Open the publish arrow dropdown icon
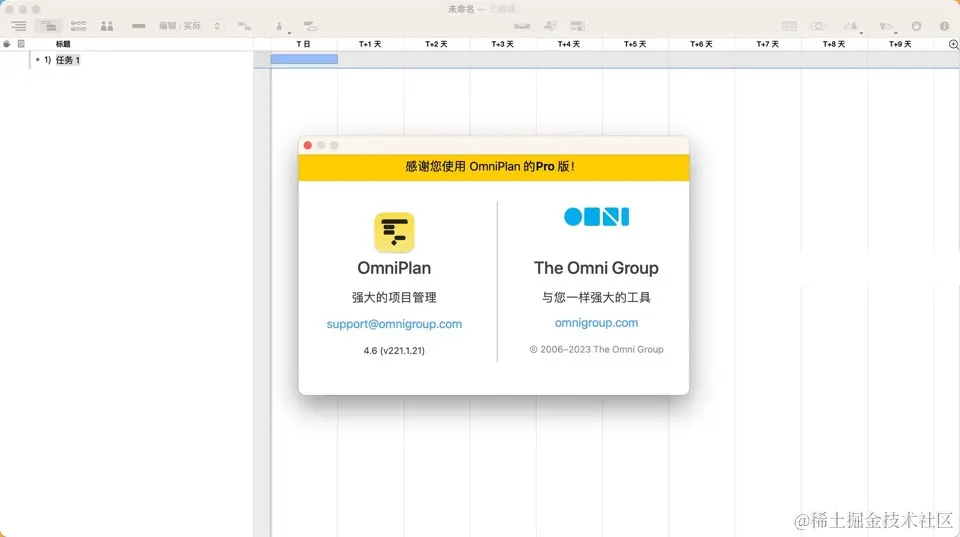 click(x=852, y=26)
